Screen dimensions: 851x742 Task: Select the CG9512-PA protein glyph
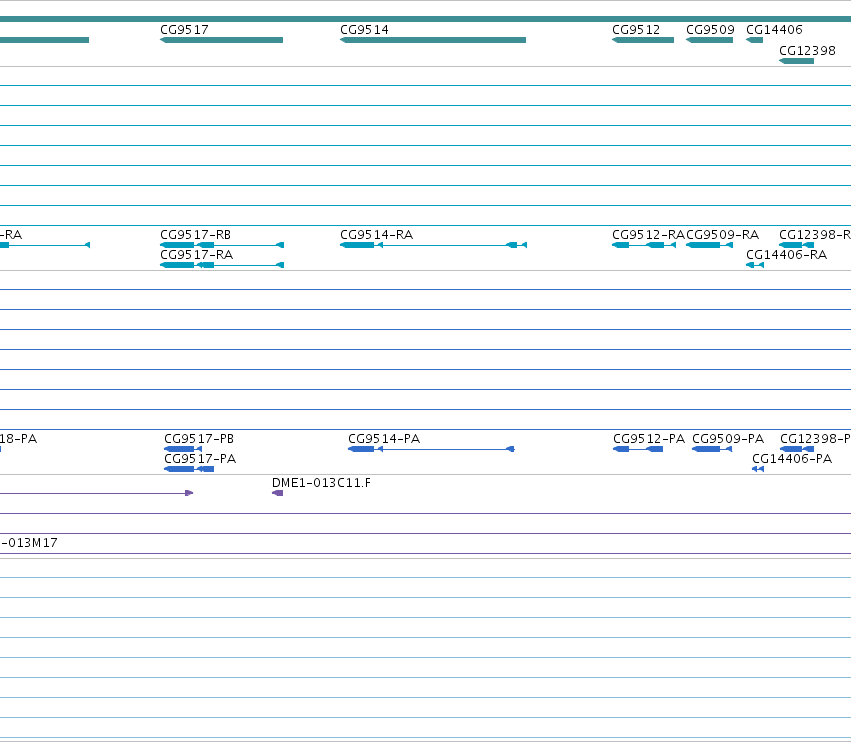[x=638, y=449]
